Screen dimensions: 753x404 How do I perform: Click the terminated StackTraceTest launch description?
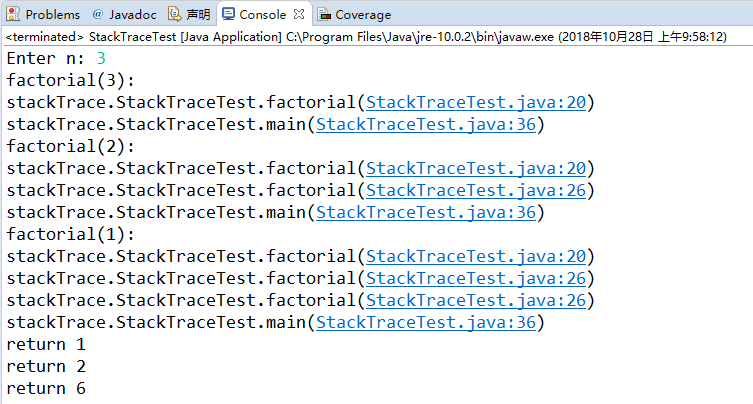366,37
